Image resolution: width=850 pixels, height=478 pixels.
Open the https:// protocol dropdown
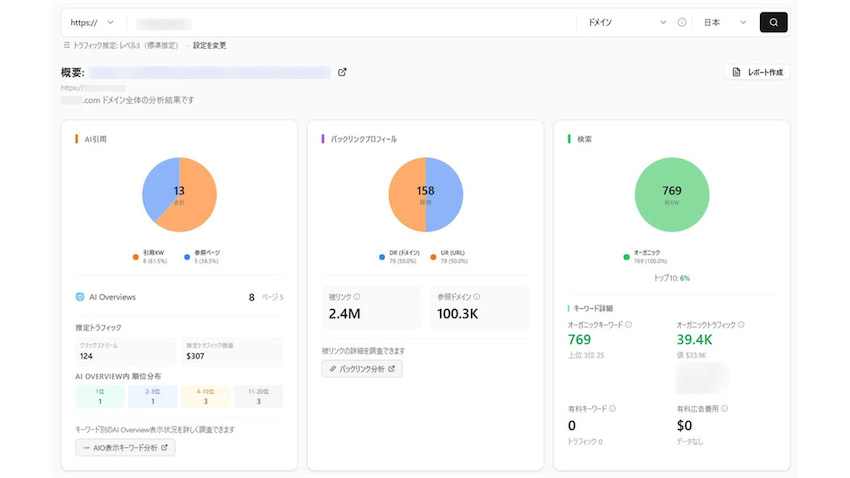pos(92,22)
